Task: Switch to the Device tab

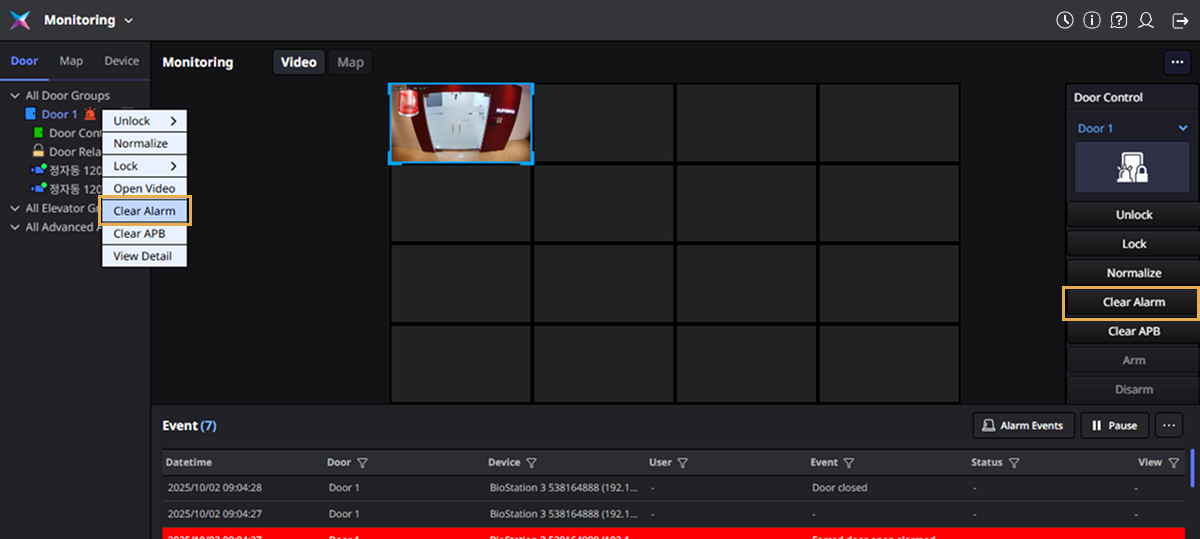Action: click(x=122, y=61)
